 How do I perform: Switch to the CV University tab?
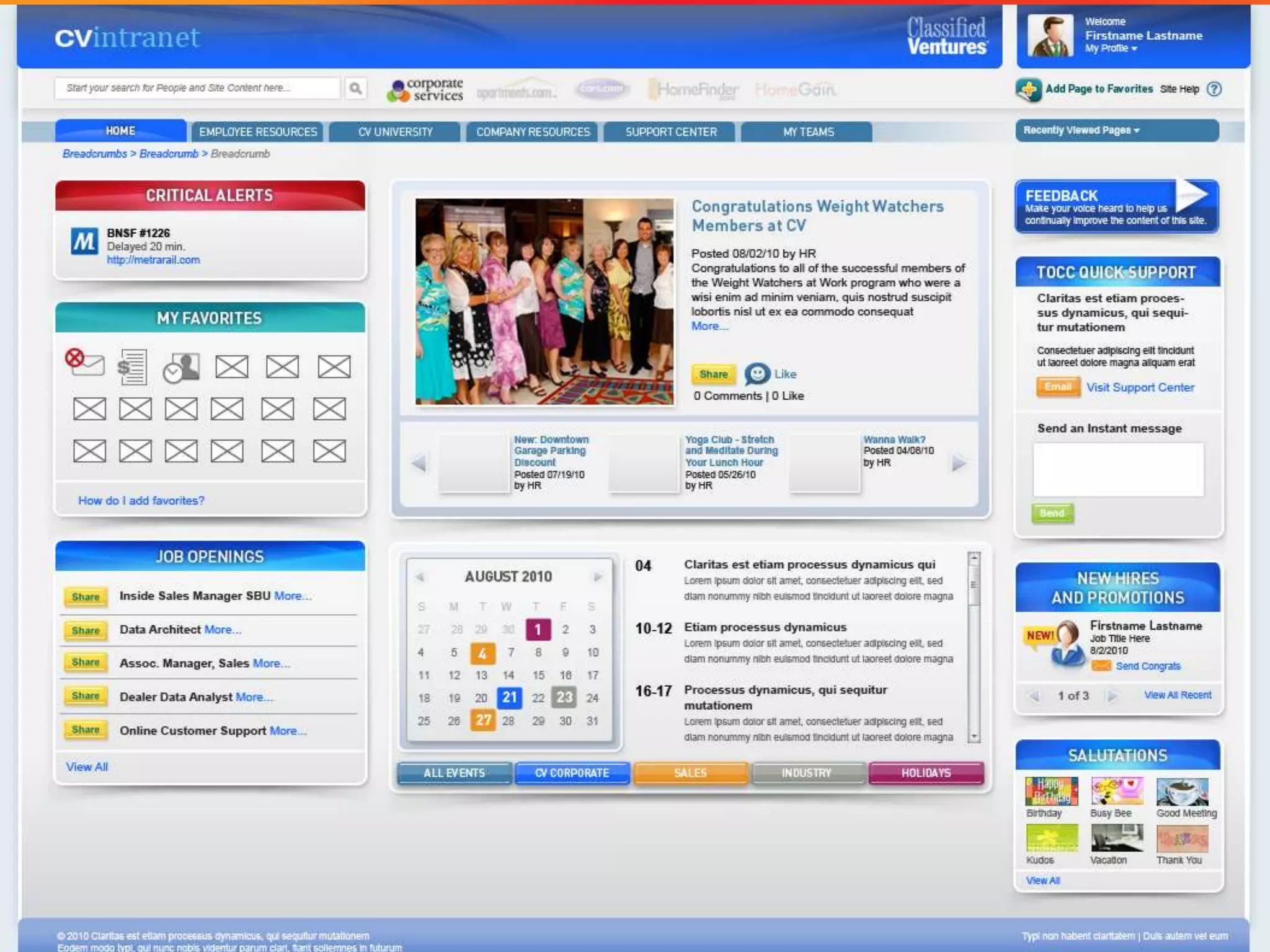[x=395, y=131]
